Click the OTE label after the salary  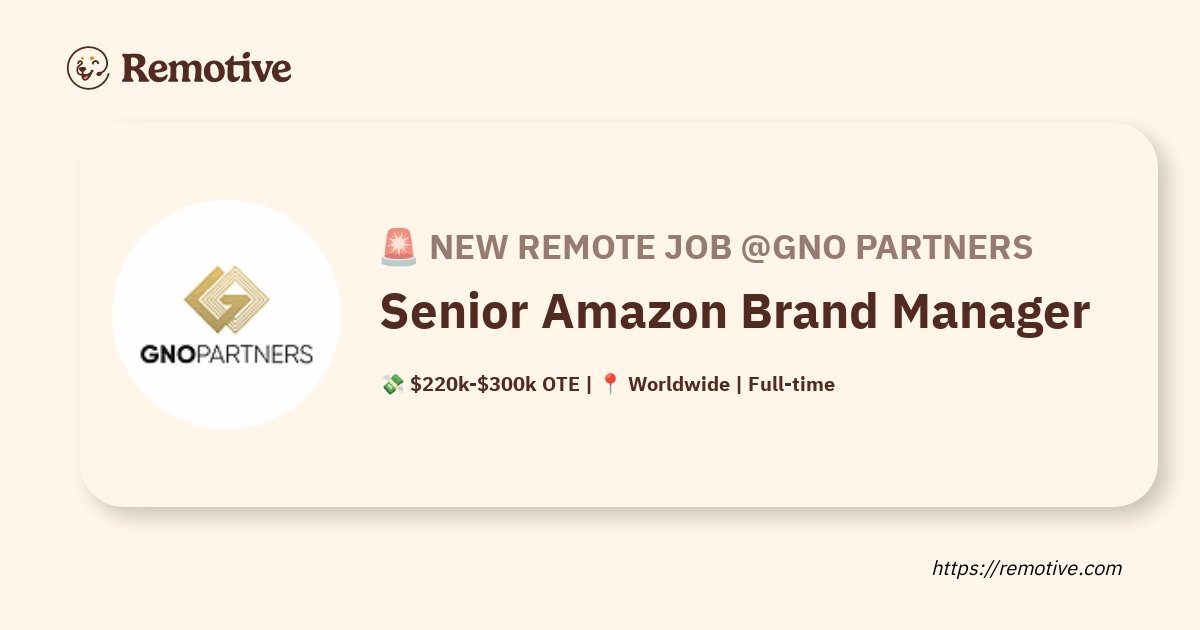[561, 384]
